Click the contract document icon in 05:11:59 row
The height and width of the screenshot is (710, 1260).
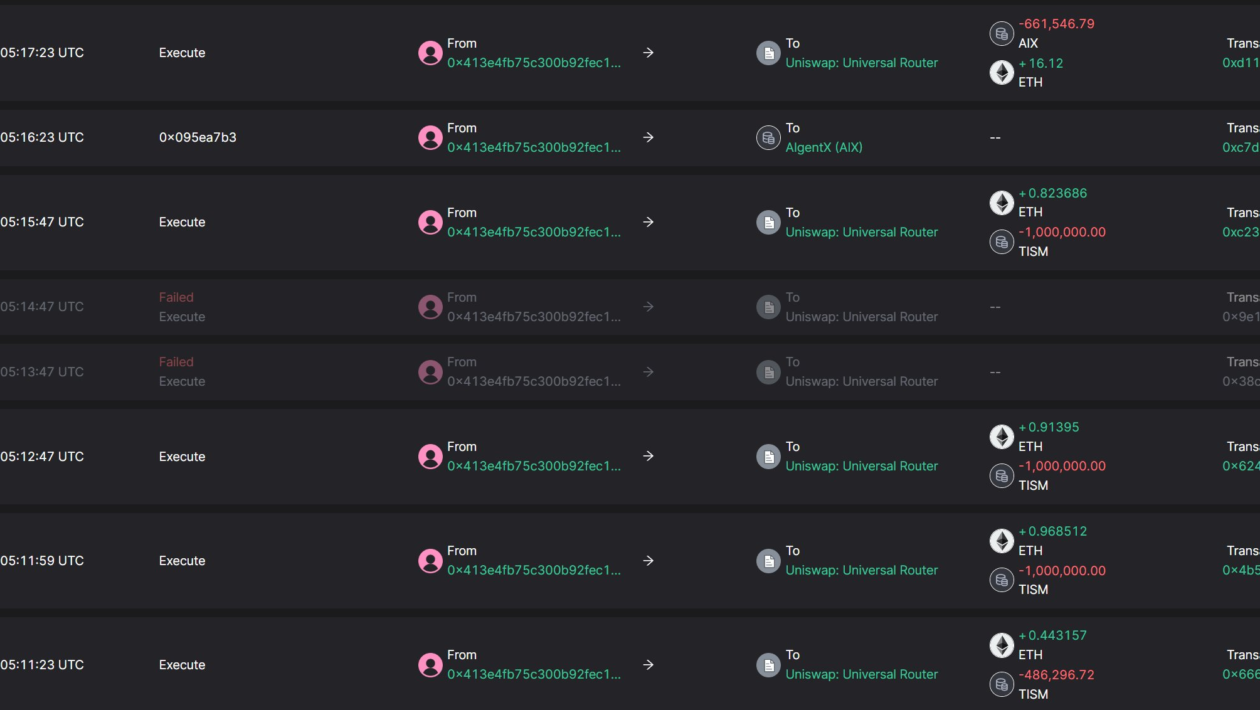768,561
